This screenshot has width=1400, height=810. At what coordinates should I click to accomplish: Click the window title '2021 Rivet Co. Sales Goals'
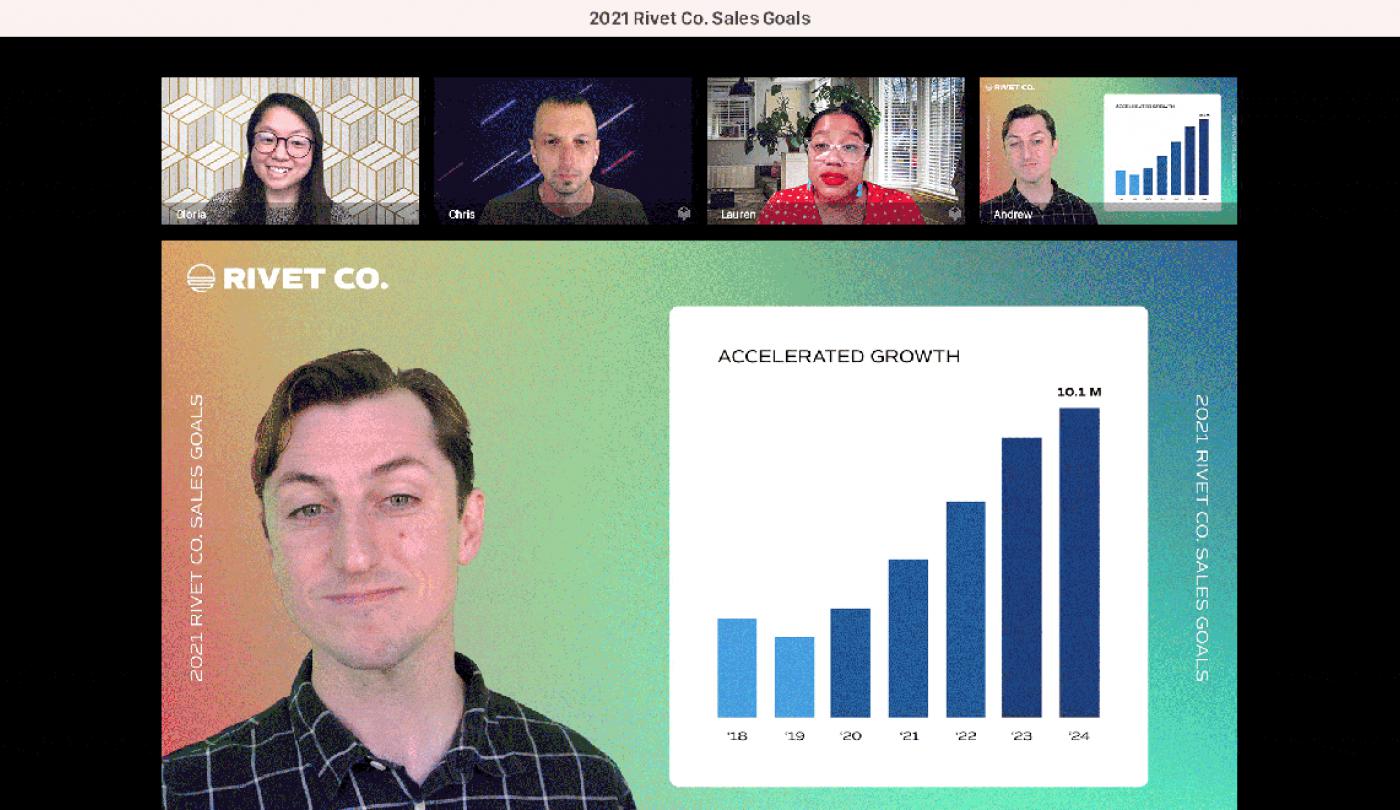tap(700, 18)
